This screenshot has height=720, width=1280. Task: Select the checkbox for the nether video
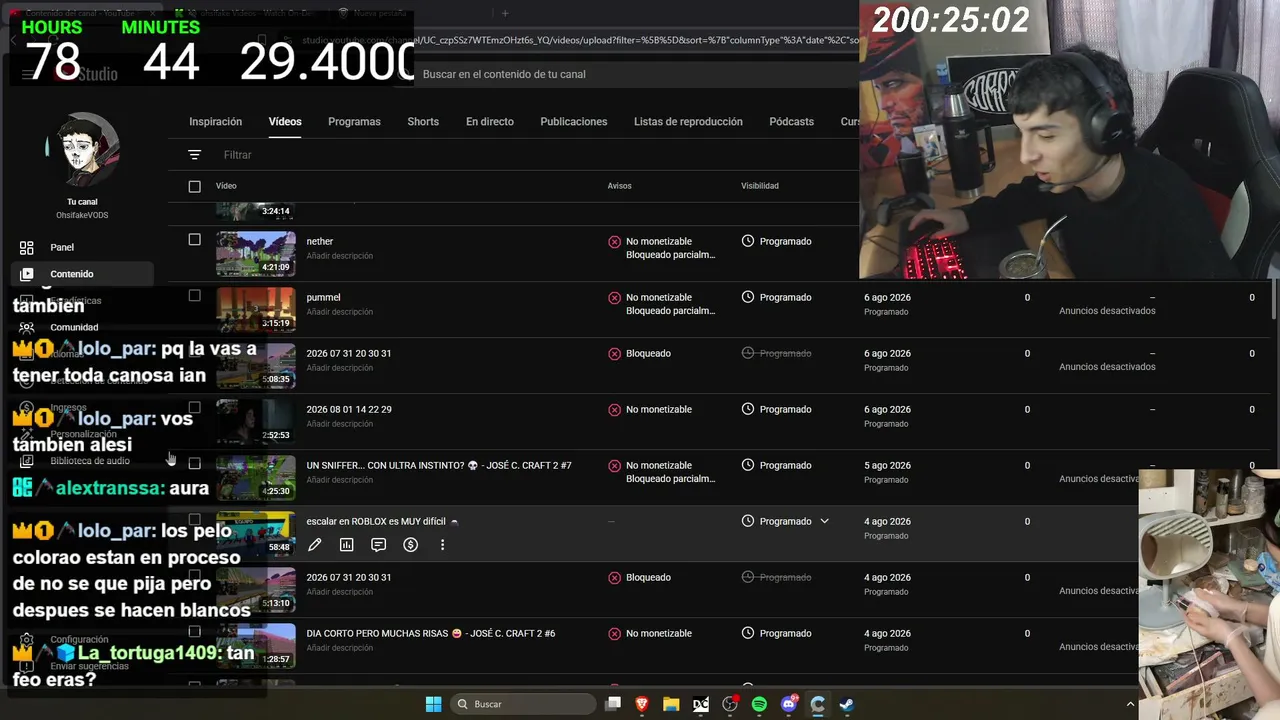coord(194,240)
